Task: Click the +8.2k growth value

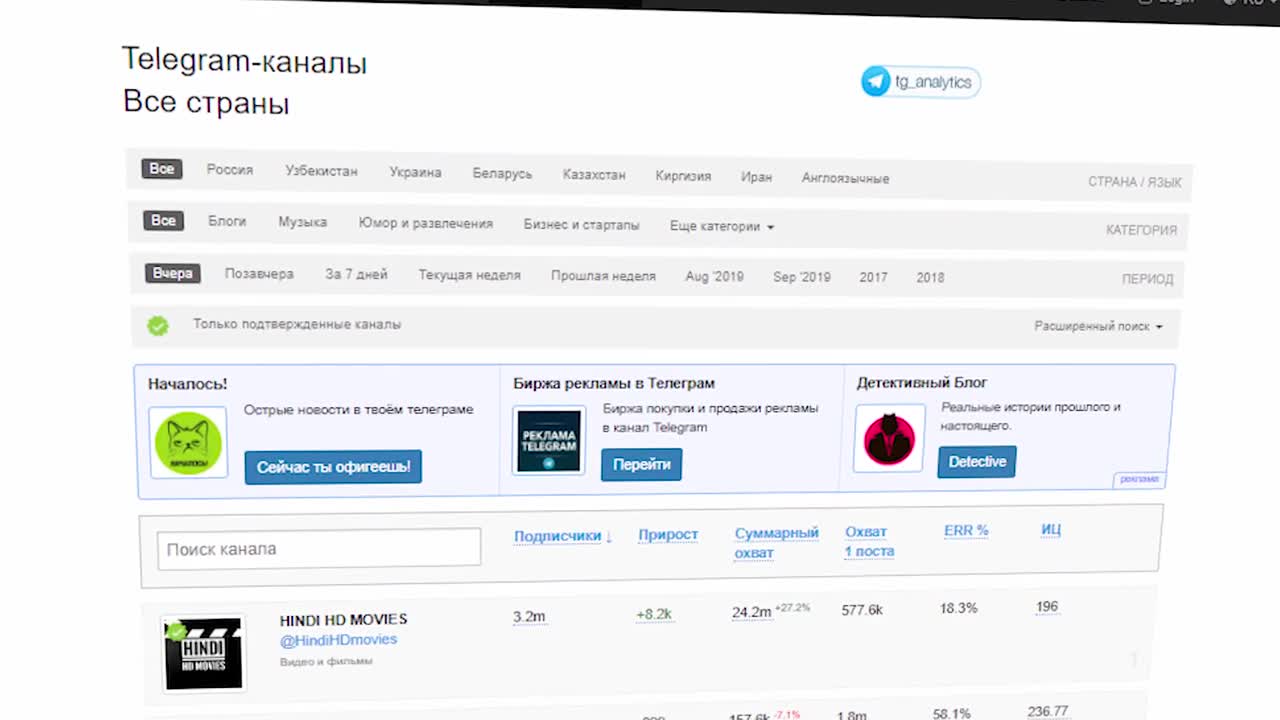Action: pyautogui.click(x=654, y=614)
